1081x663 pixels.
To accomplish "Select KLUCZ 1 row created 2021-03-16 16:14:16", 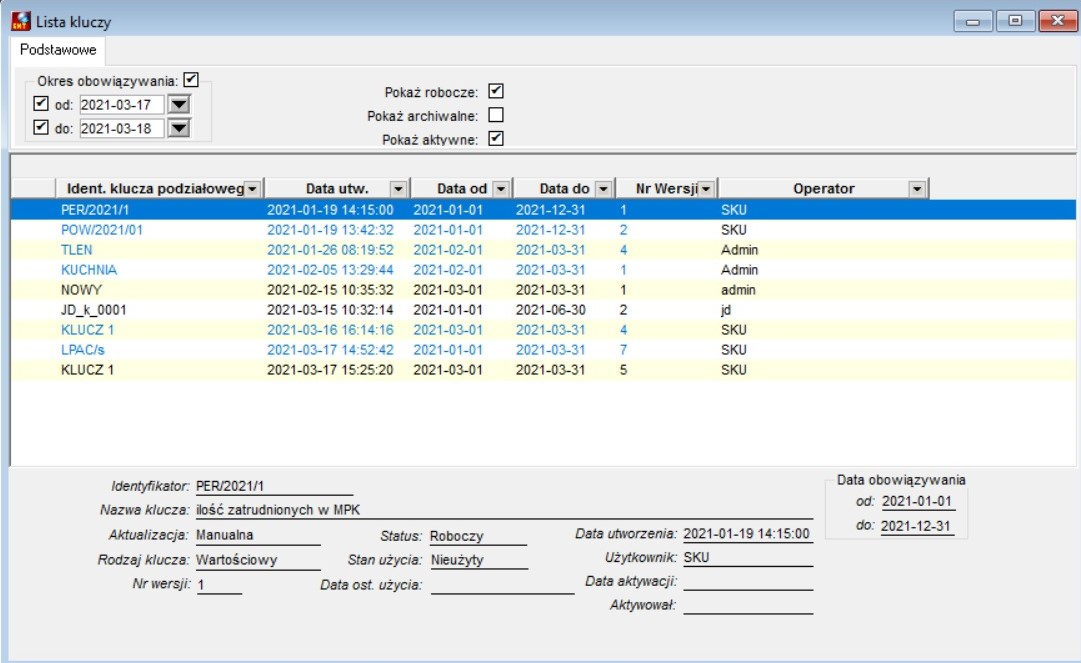I will click(x=543, y=329).
